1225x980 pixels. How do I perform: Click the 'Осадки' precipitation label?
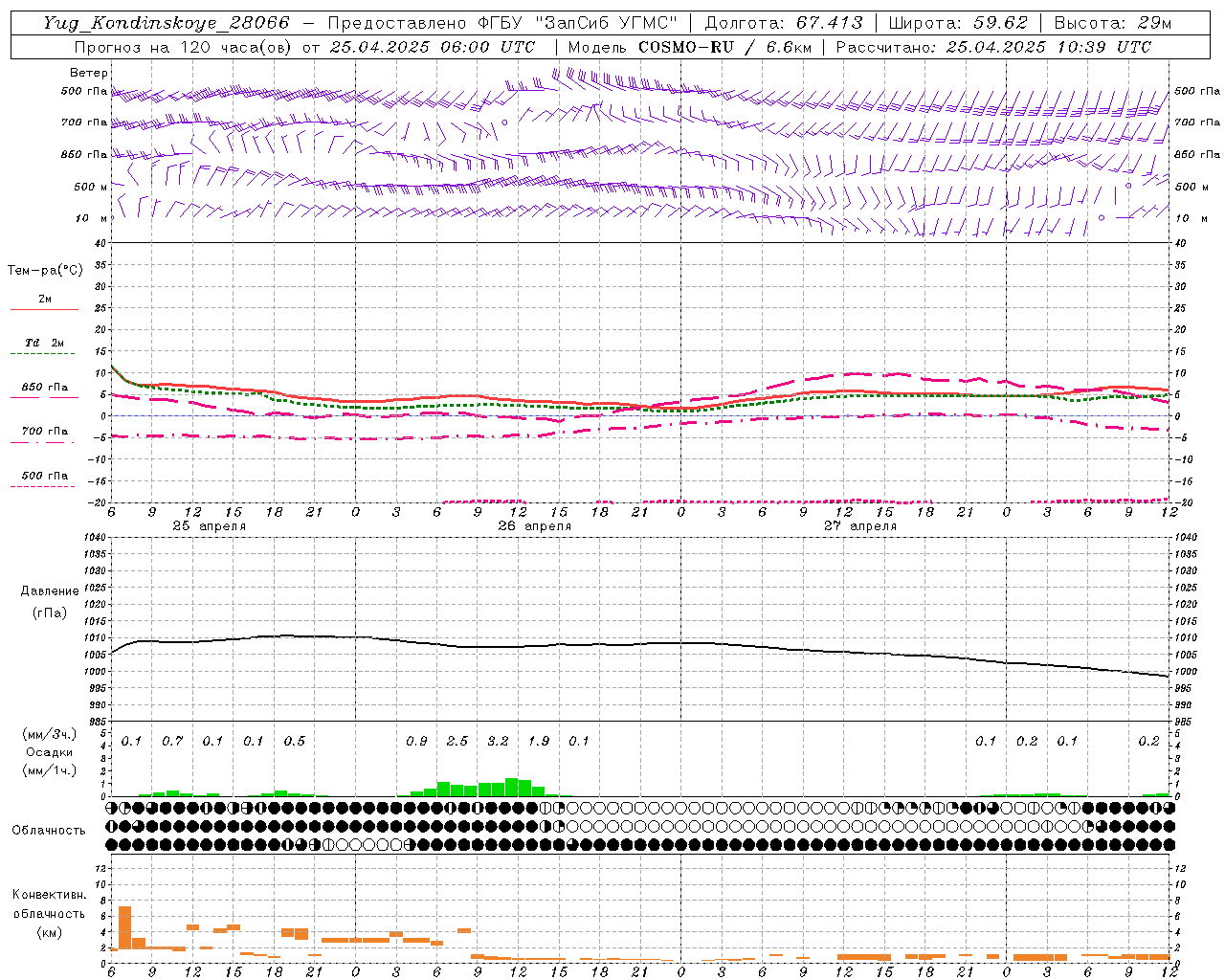[x=49, y=753]
